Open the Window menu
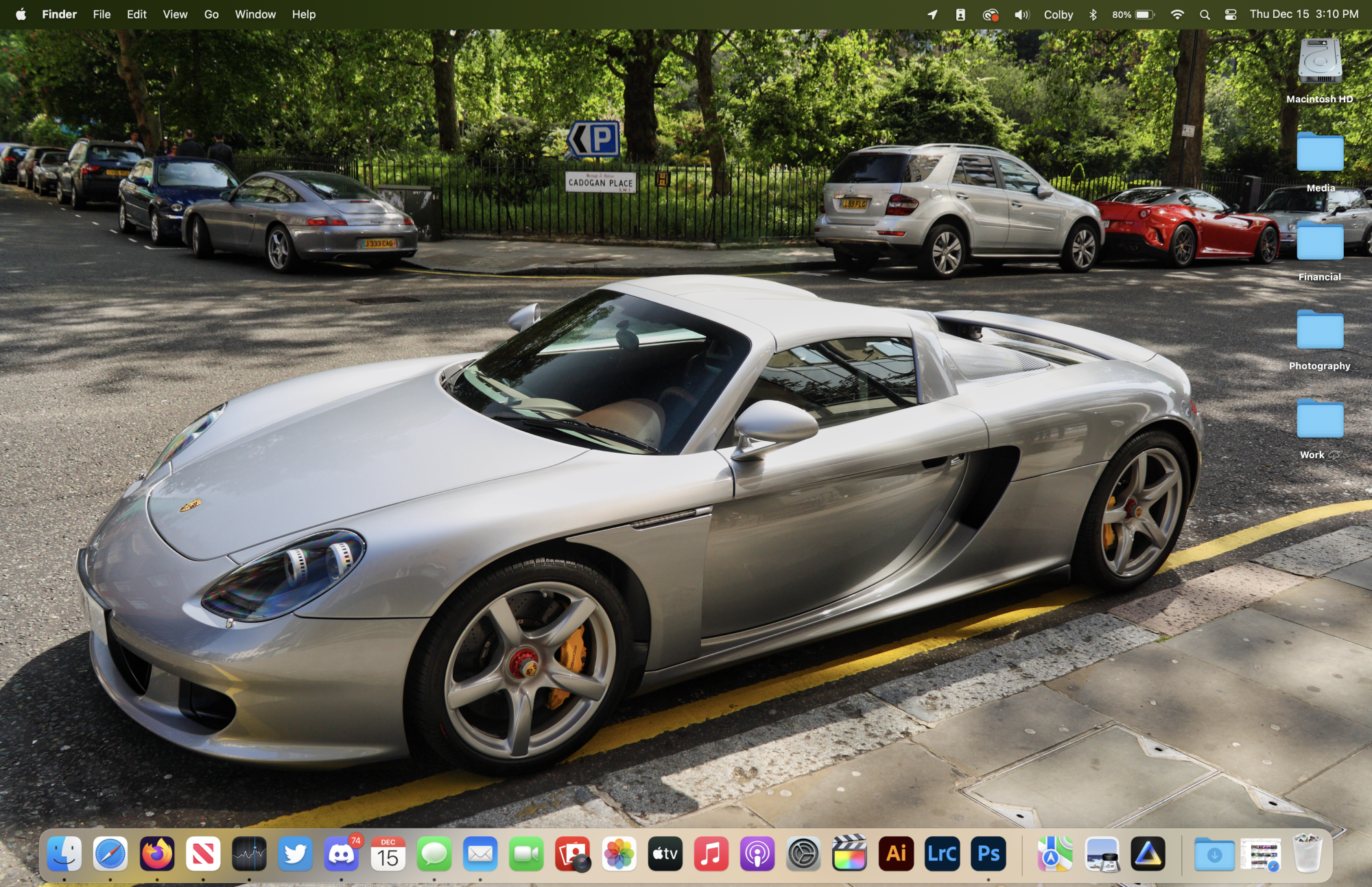 pyautogui.click(x=255, y=14)
